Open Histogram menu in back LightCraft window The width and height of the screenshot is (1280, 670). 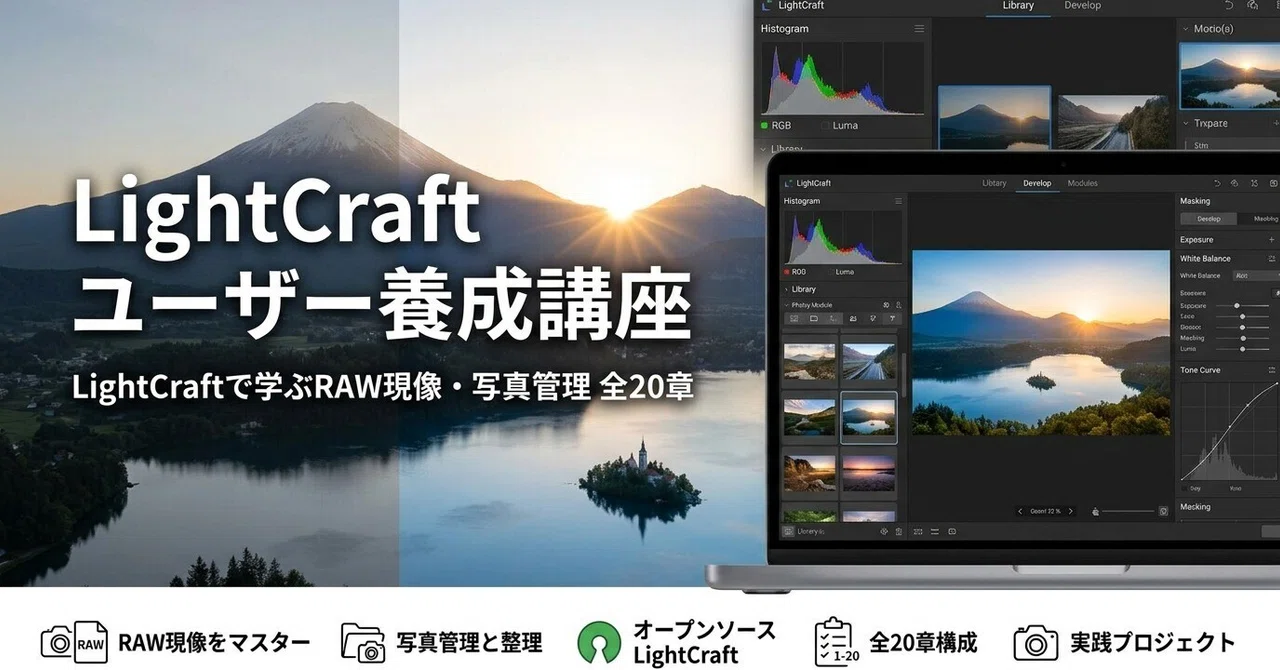point(919,29)
